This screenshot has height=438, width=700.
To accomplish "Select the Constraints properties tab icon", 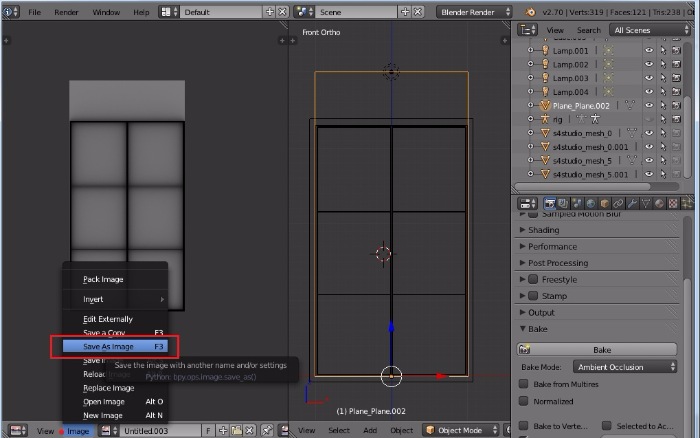I will point(618,204).
